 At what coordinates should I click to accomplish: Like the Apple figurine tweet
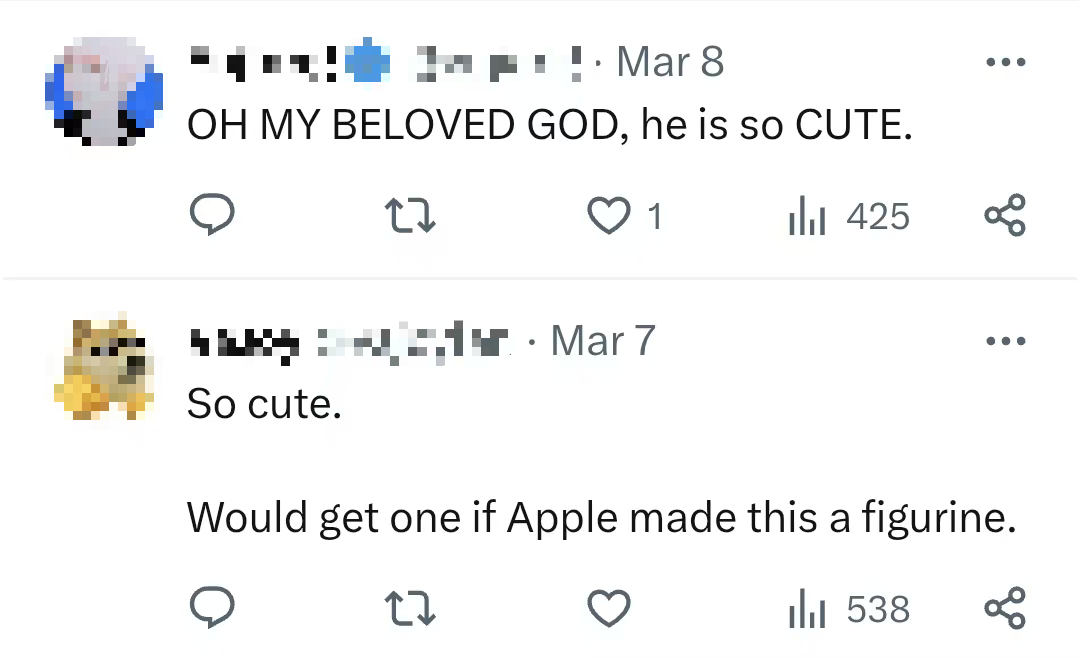point(609,607)
